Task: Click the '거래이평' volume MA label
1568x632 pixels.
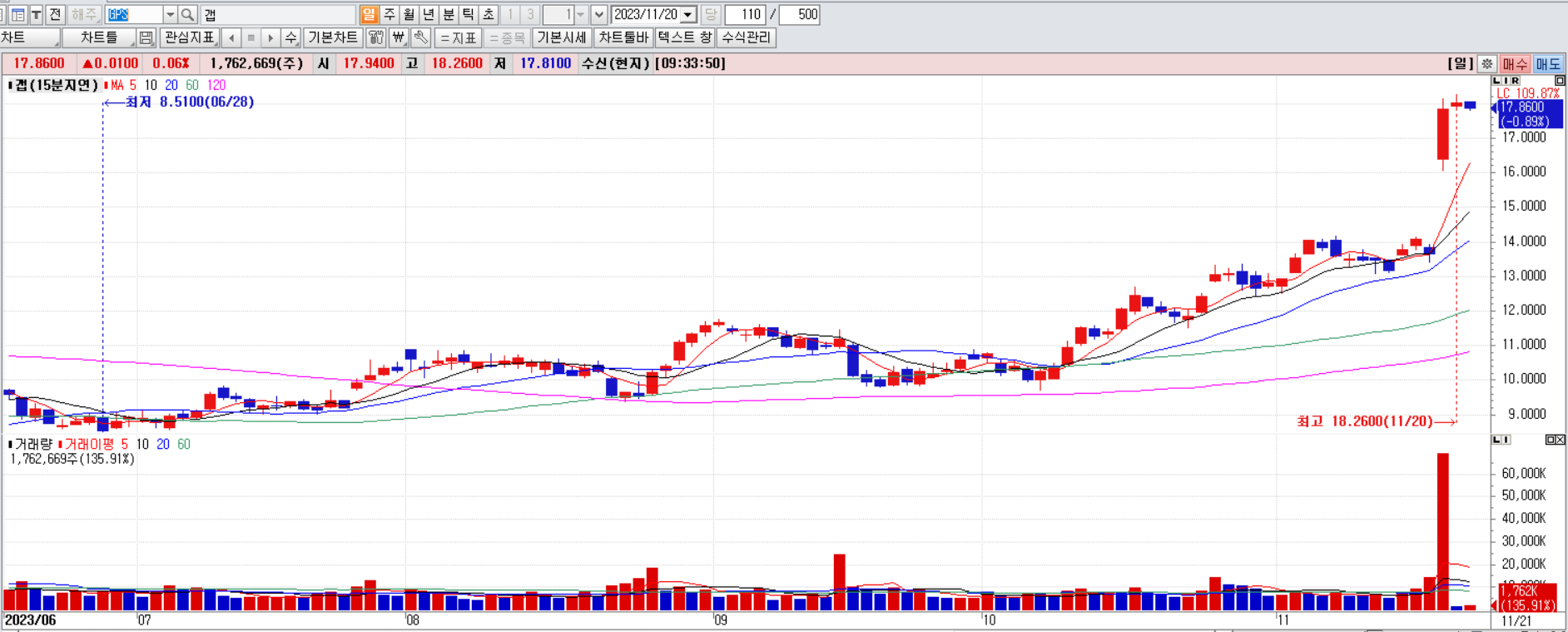Action: (89, 444)
